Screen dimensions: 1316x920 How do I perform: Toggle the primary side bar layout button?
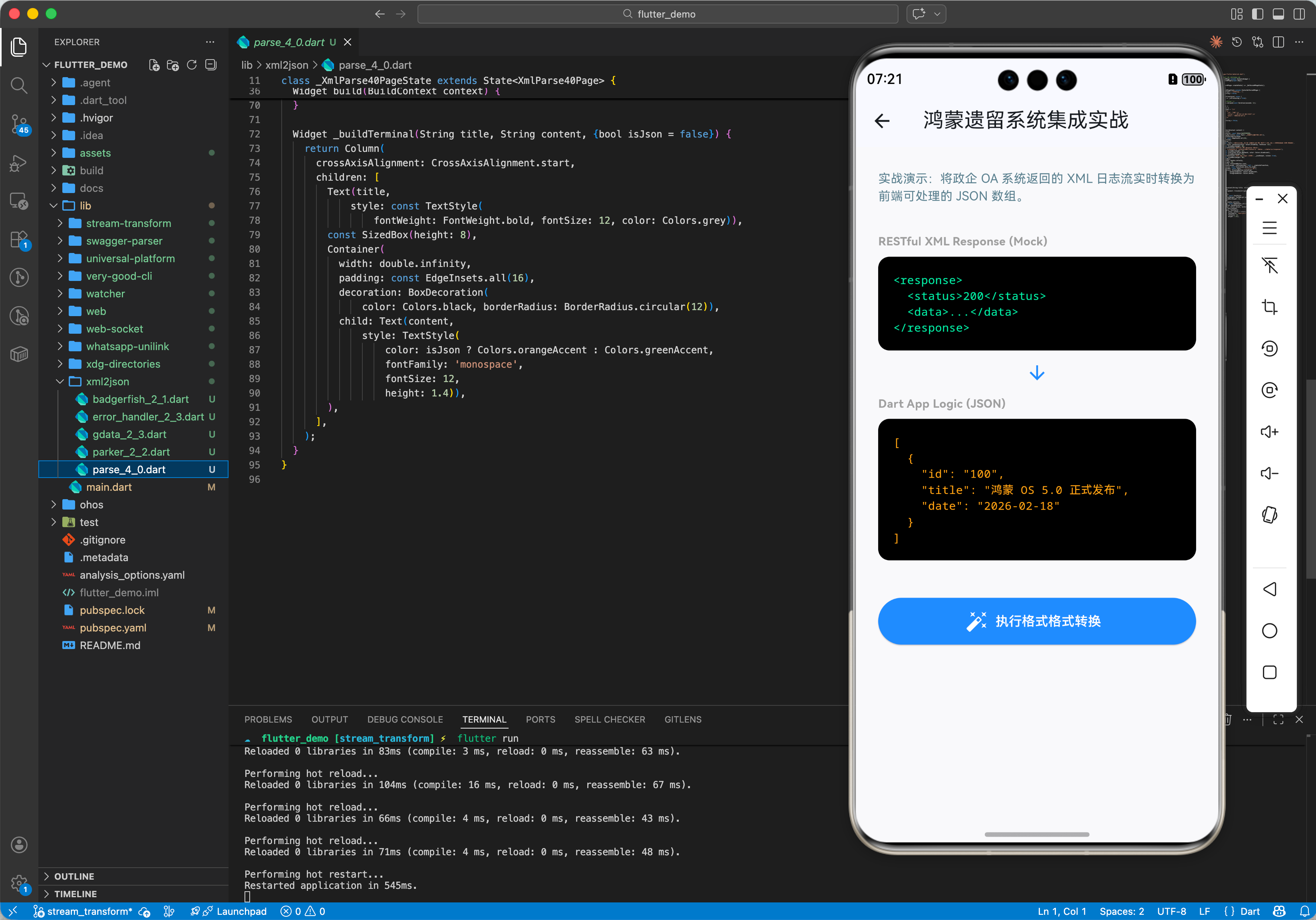point(1258,14)
